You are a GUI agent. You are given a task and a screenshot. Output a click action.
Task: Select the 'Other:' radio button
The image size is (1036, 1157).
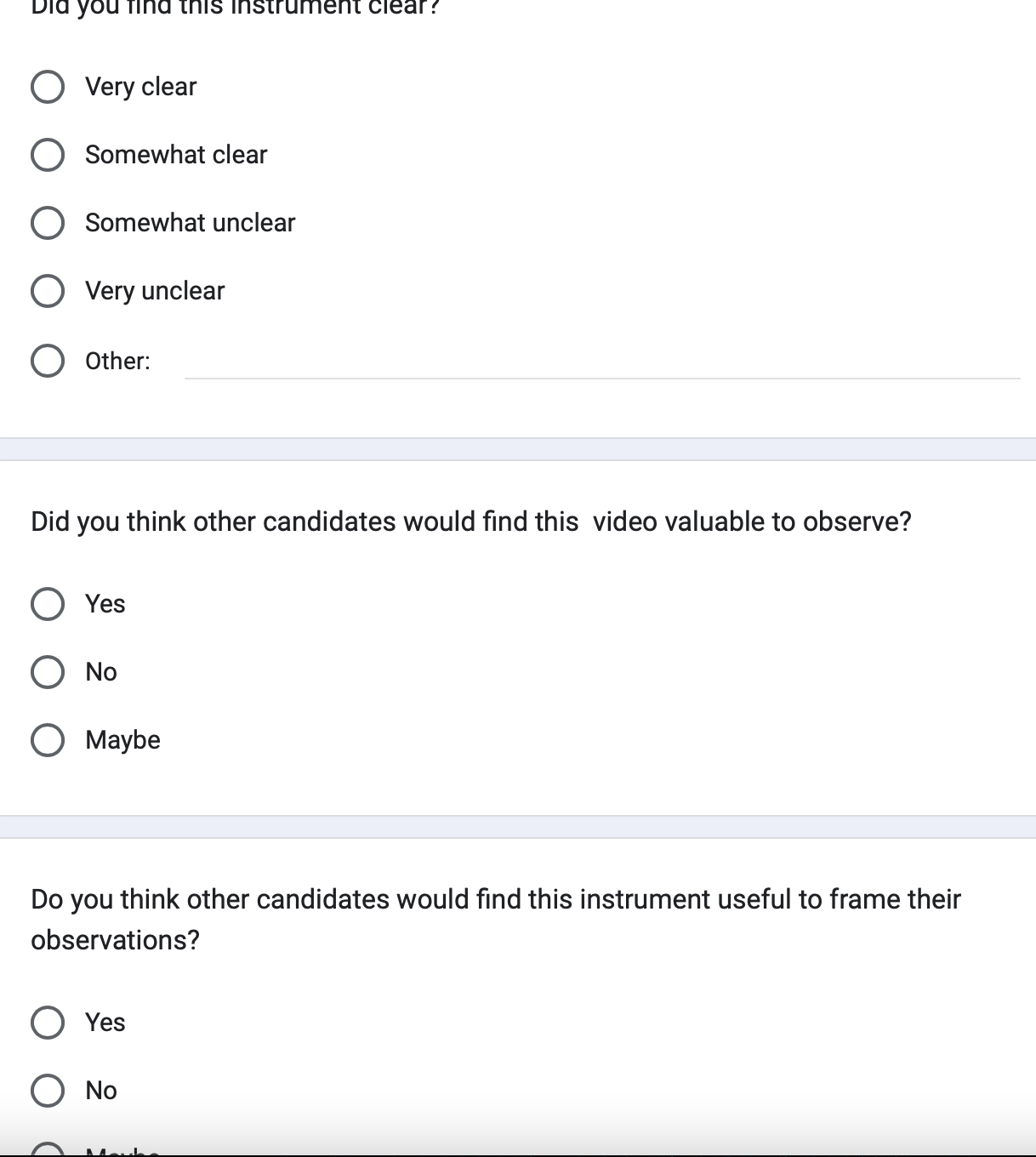tap(48, 361)
